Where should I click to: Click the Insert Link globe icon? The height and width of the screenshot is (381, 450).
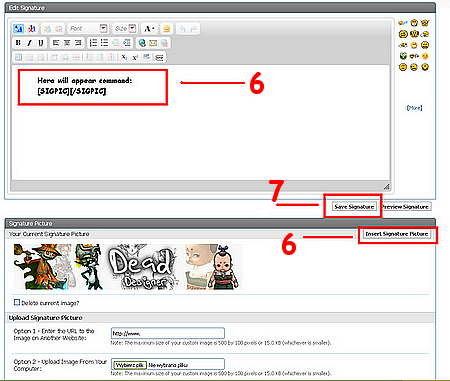pos(142,43)
